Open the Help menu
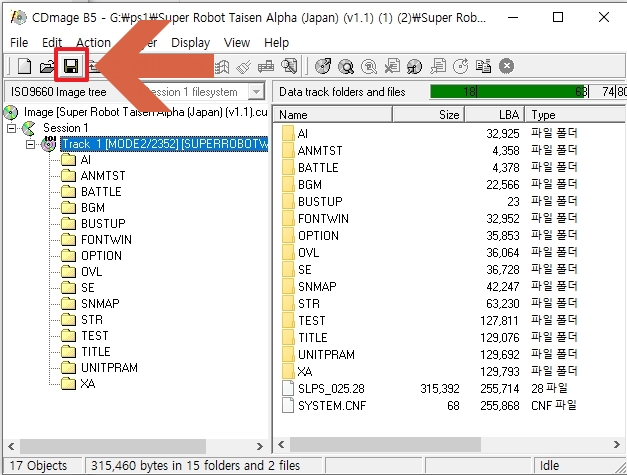627x475 pixels. tap(276, 42)
